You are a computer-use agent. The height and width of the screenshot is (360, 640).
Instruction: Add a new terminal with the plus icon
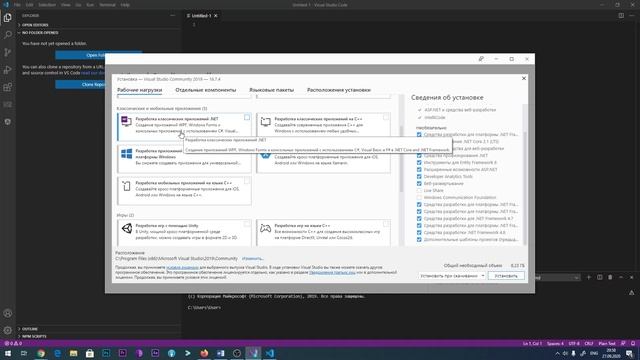point(589,277)
